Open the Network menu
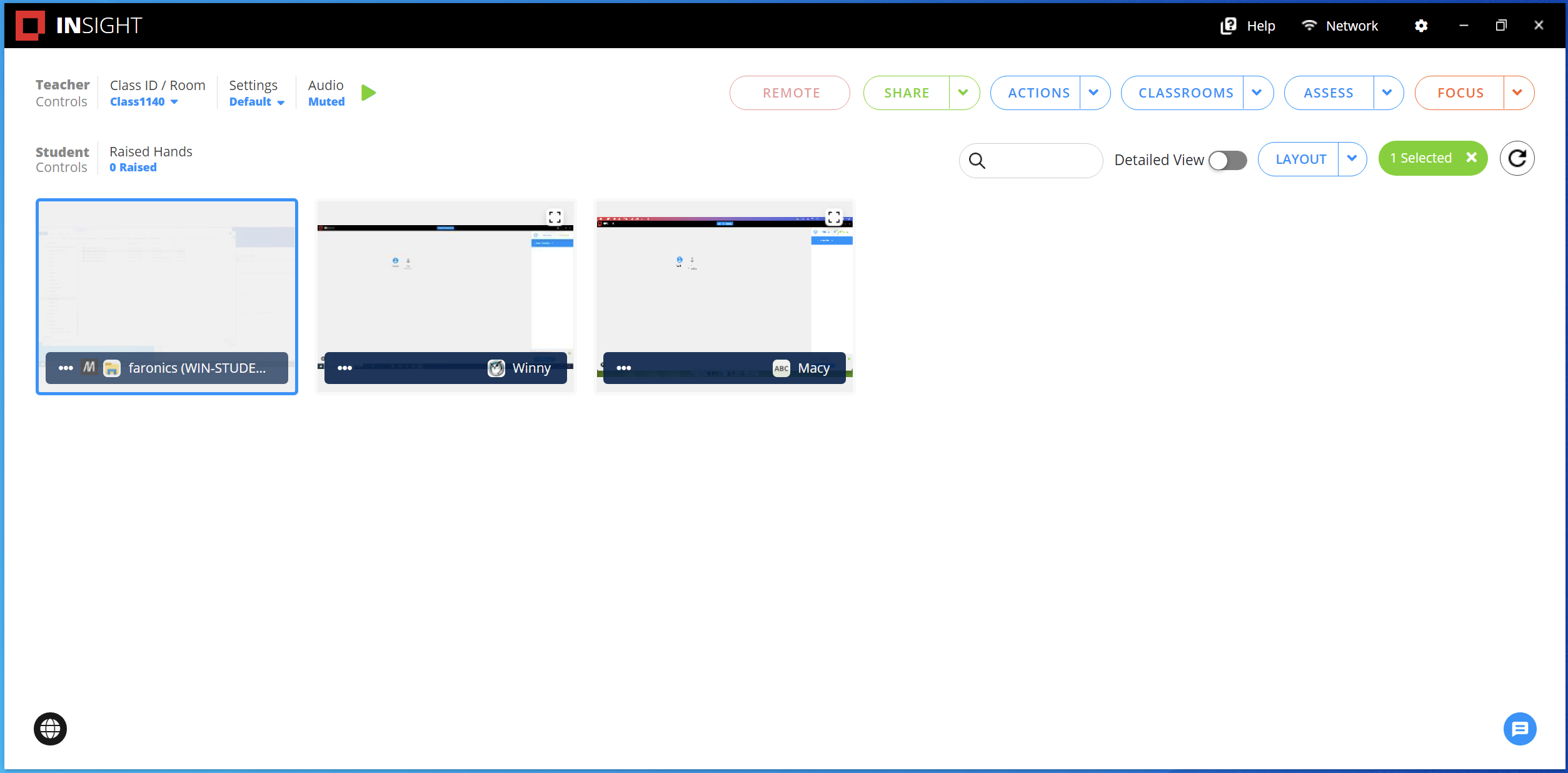 pyautogui.click(x=1340, y=26)
